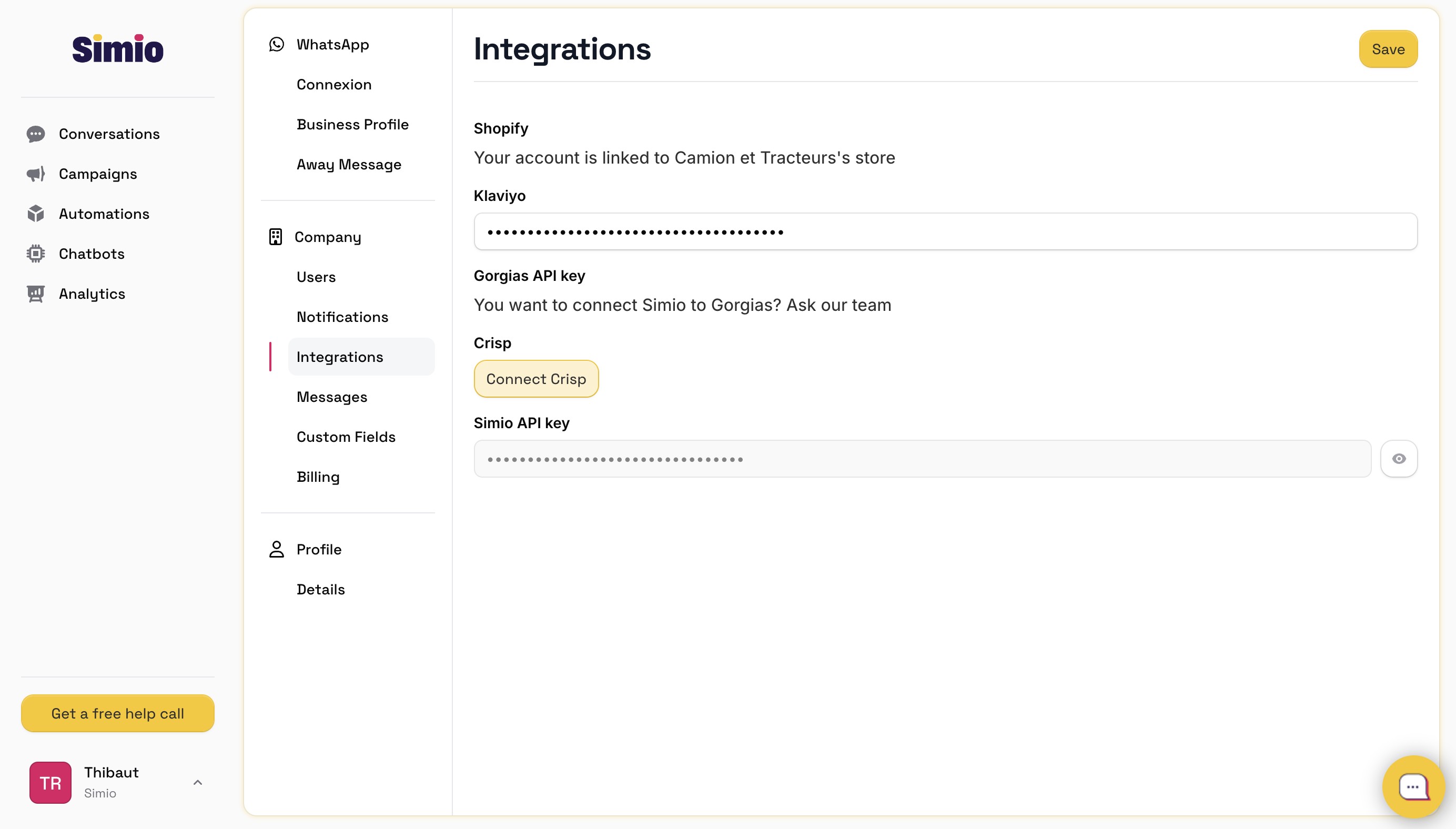
Task: Click the Campaigns megaphone icon
Action: coord(36,174)
